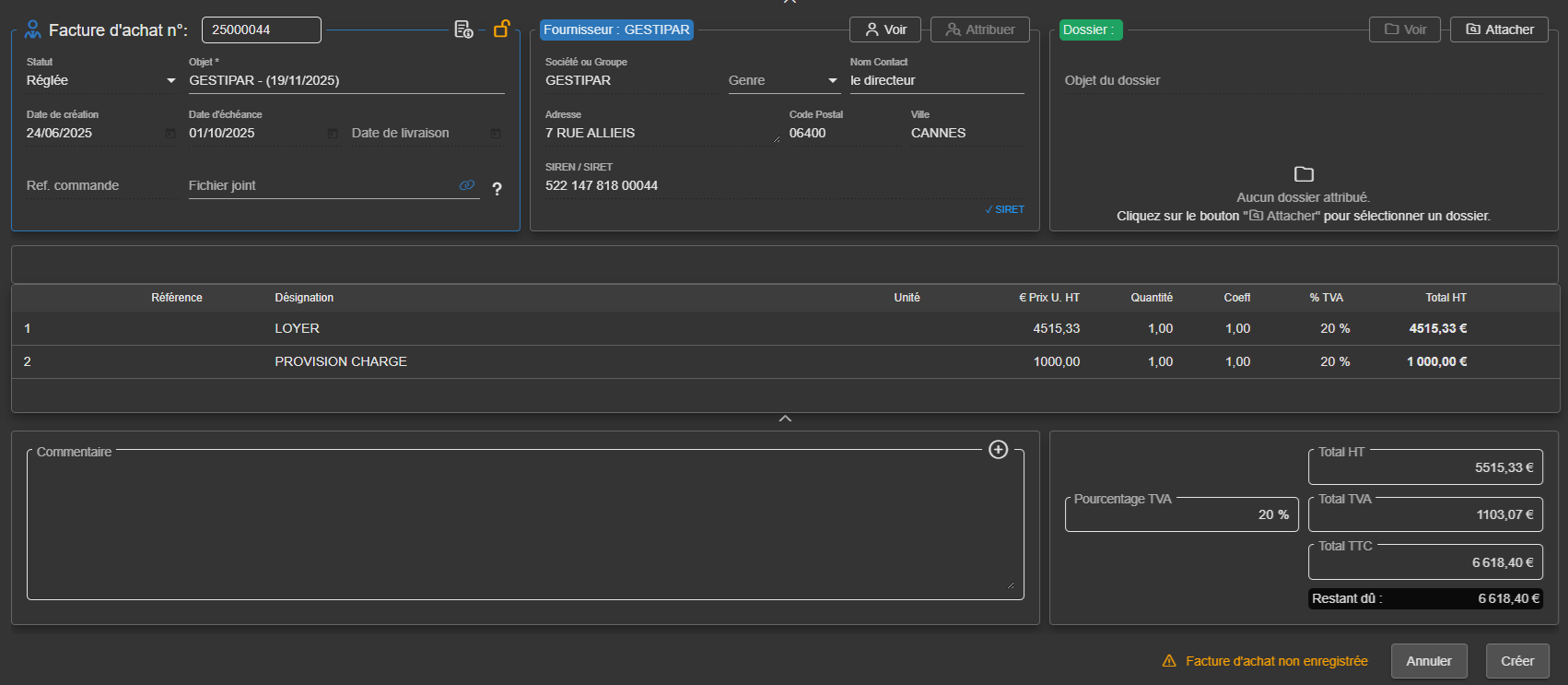Toggle the orange unlocked padlock
The height and width of the screenshot is (685, 1568).
pos(501,29)
